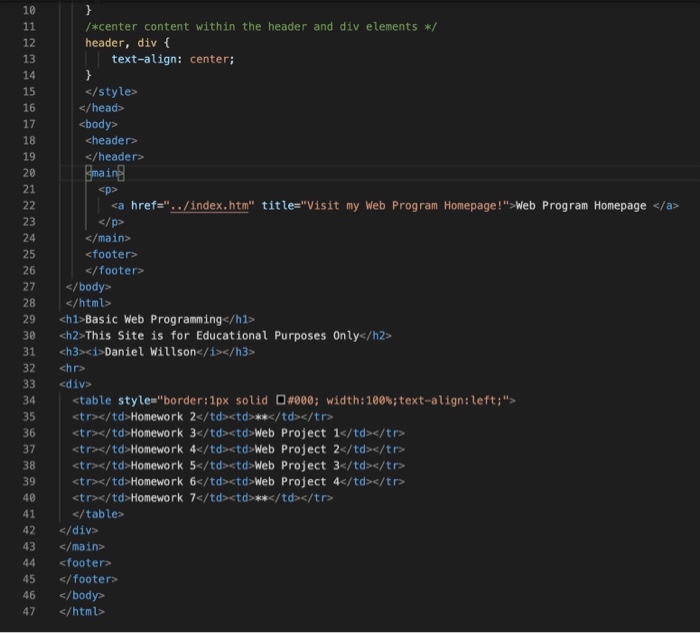This screenshot has height=633, width=700.
Task: Click the 'Homework 2' cell text
Action: 163,417
